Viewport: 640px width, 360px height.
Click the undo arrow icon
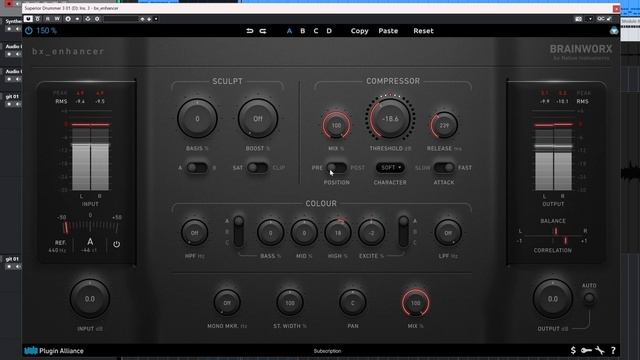tap(250, 31)
